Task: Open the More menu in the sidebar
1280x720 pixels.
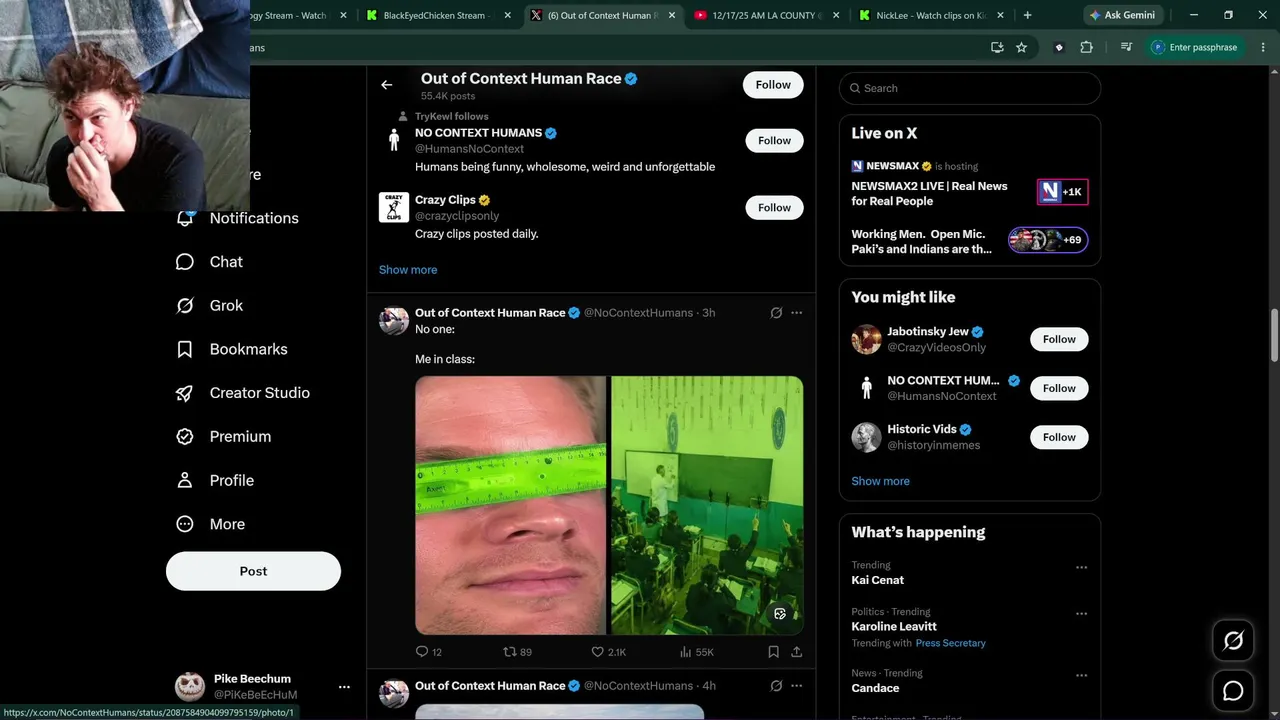Action: click(x=211, y=524)
